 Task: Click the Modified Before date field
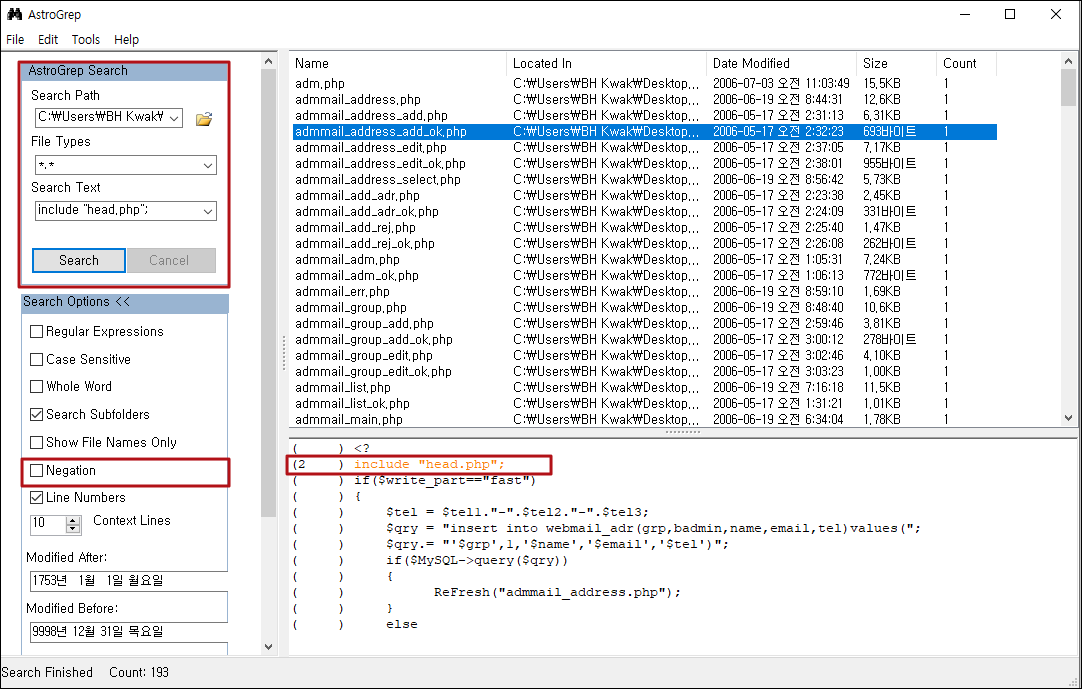coord(128,632)
